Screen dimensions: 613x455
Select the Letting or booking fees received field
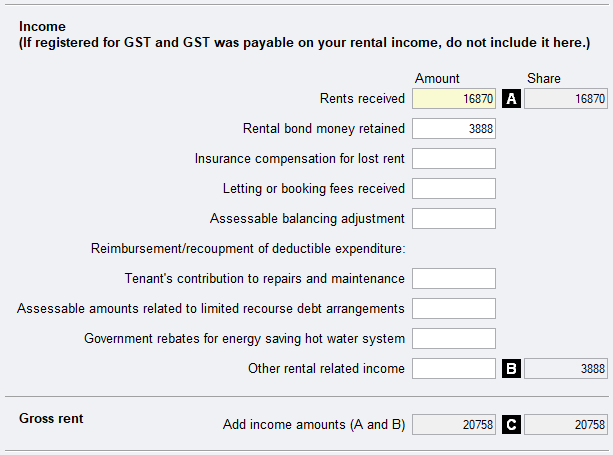pyautogui.click(x=454, y=189)
